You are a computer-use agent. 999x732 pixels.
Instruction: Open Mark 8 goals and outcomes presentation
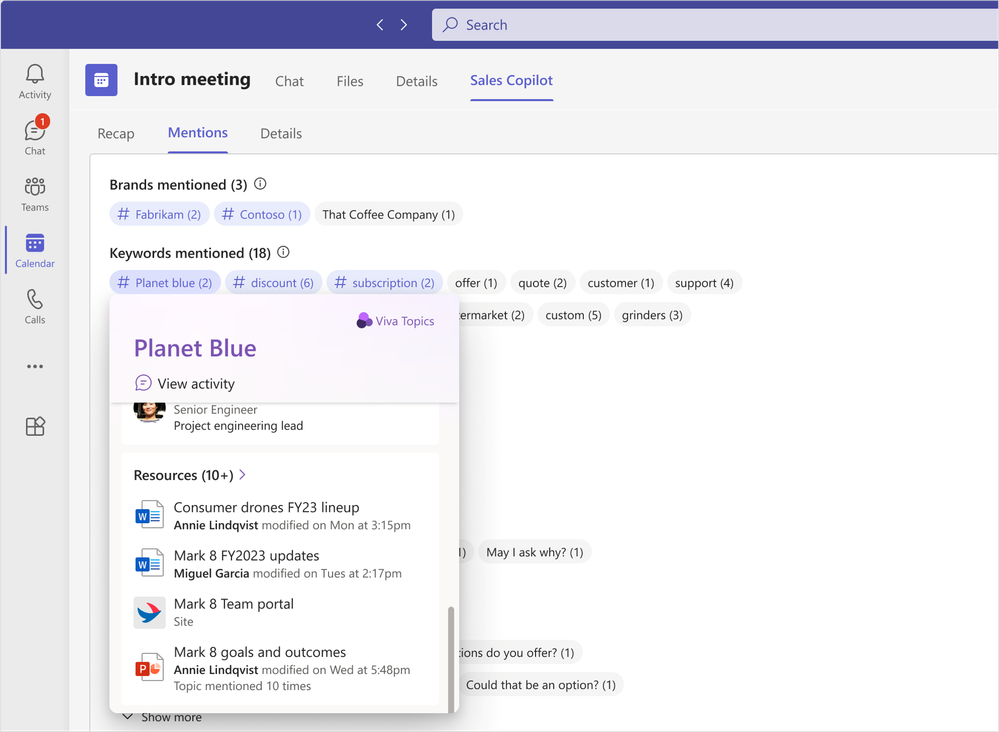tap(260, 652)
